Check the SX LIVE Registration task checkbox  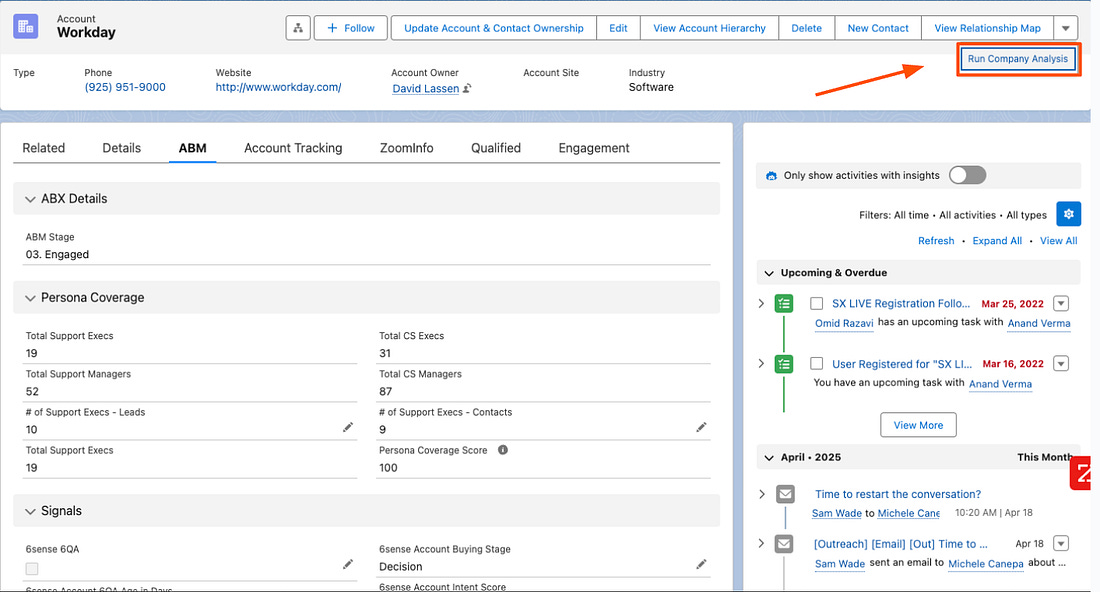[817, 304]
